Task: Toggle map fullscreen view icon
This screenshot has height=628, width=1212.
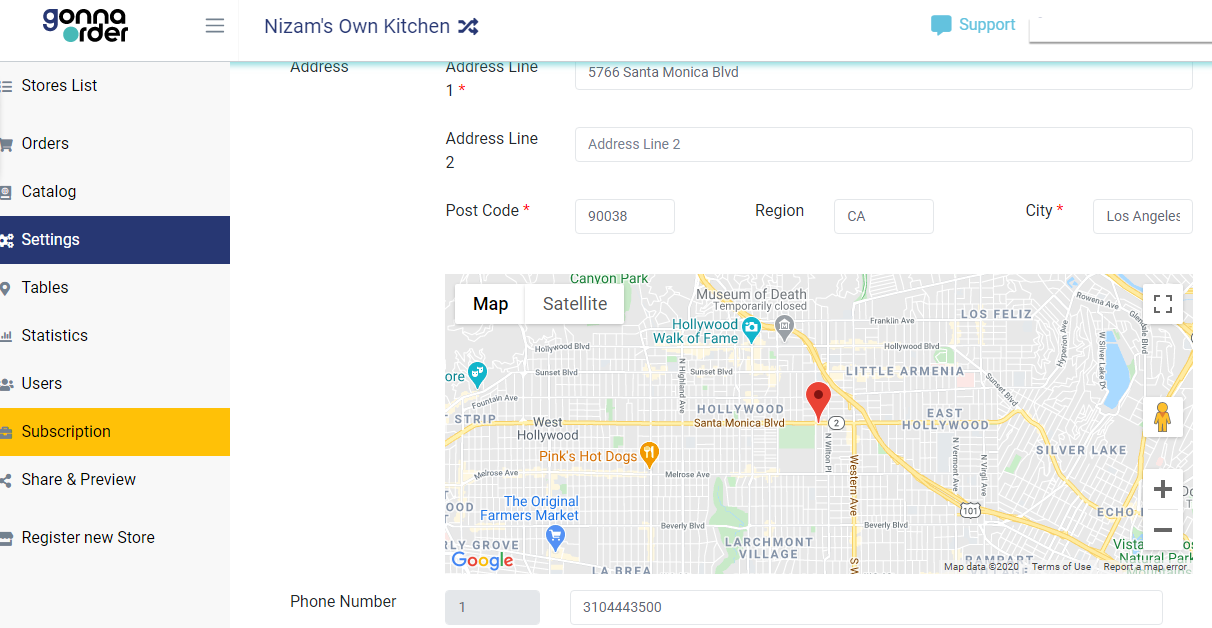Action: [1163, 304]
